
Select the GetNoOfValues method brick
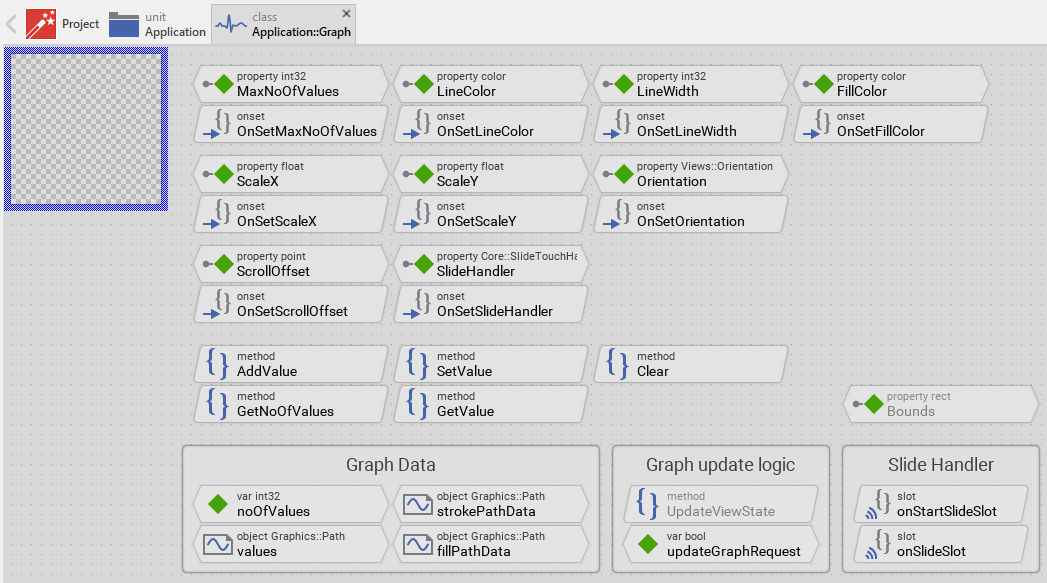click(x=290, y=404)
